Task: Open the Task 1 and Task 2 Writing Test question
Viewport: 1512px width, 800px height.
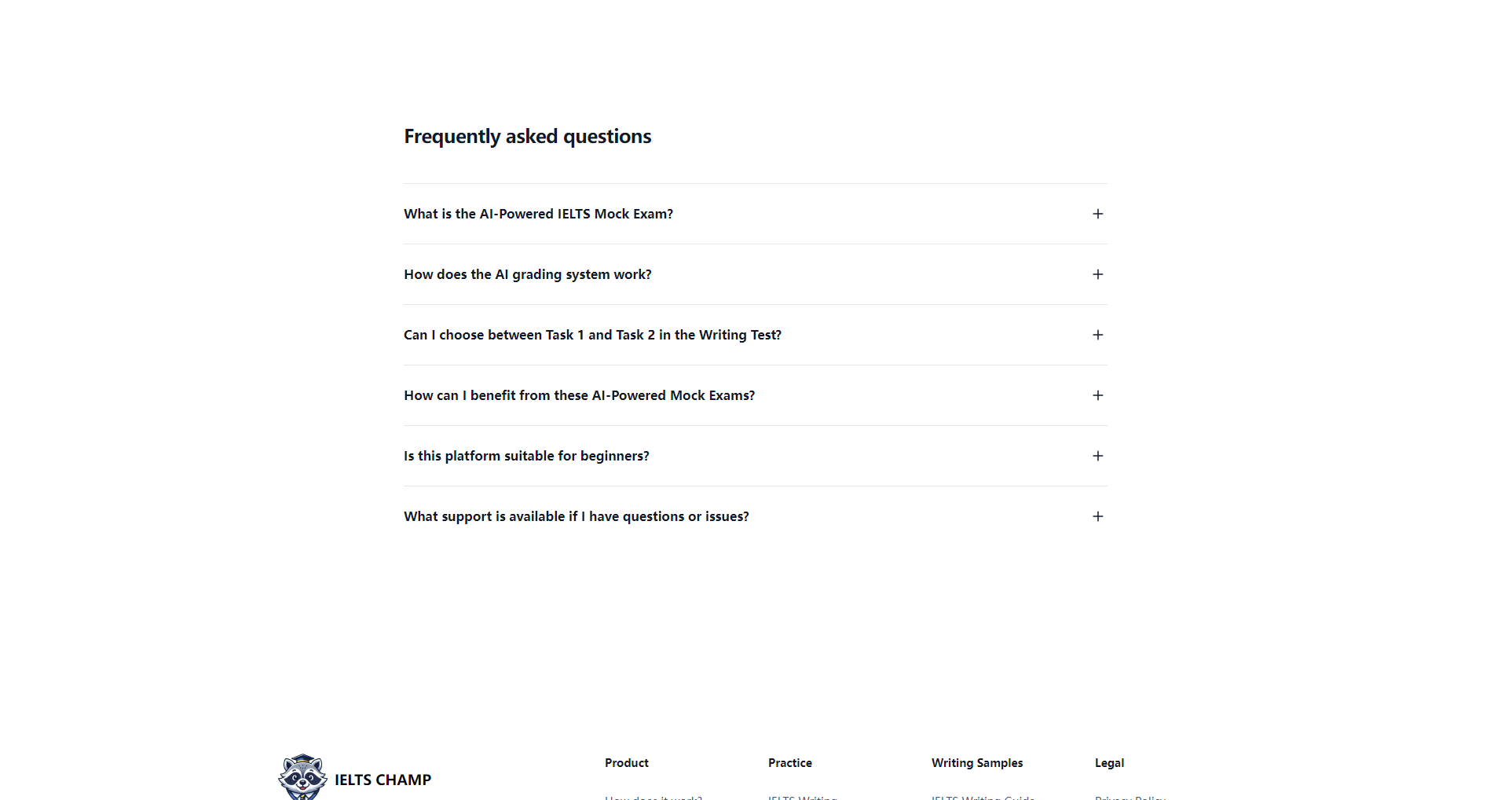Action: [x=592, y=335]
